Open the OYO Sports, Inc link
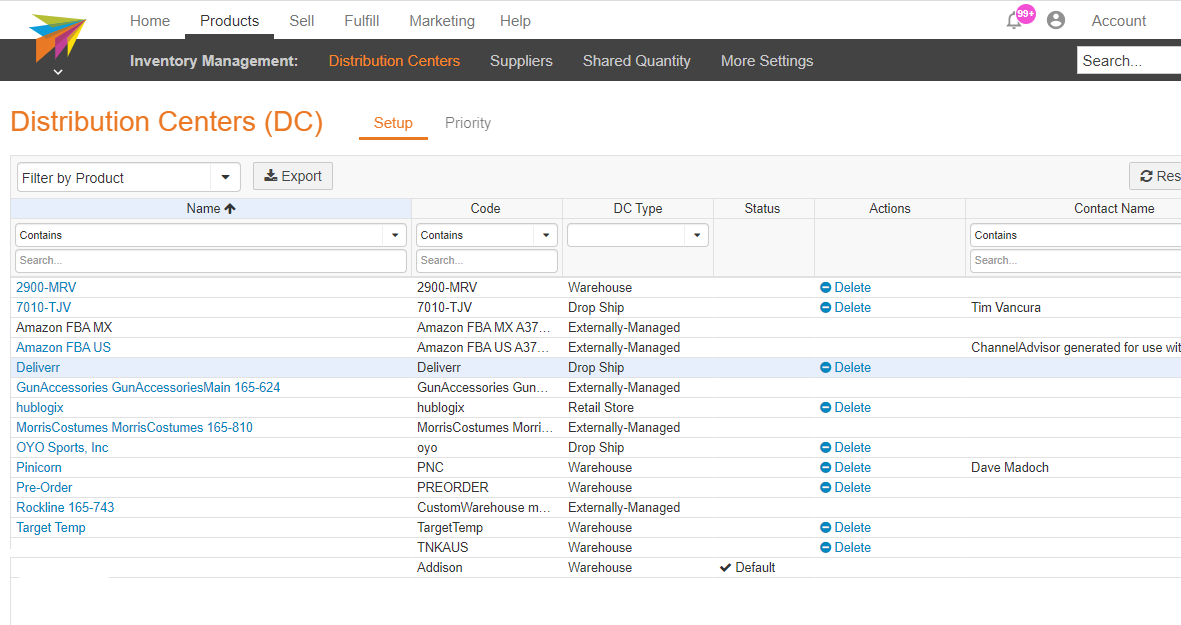The height and width of the screenshot is (625, 1181). (x=63, y=447)
